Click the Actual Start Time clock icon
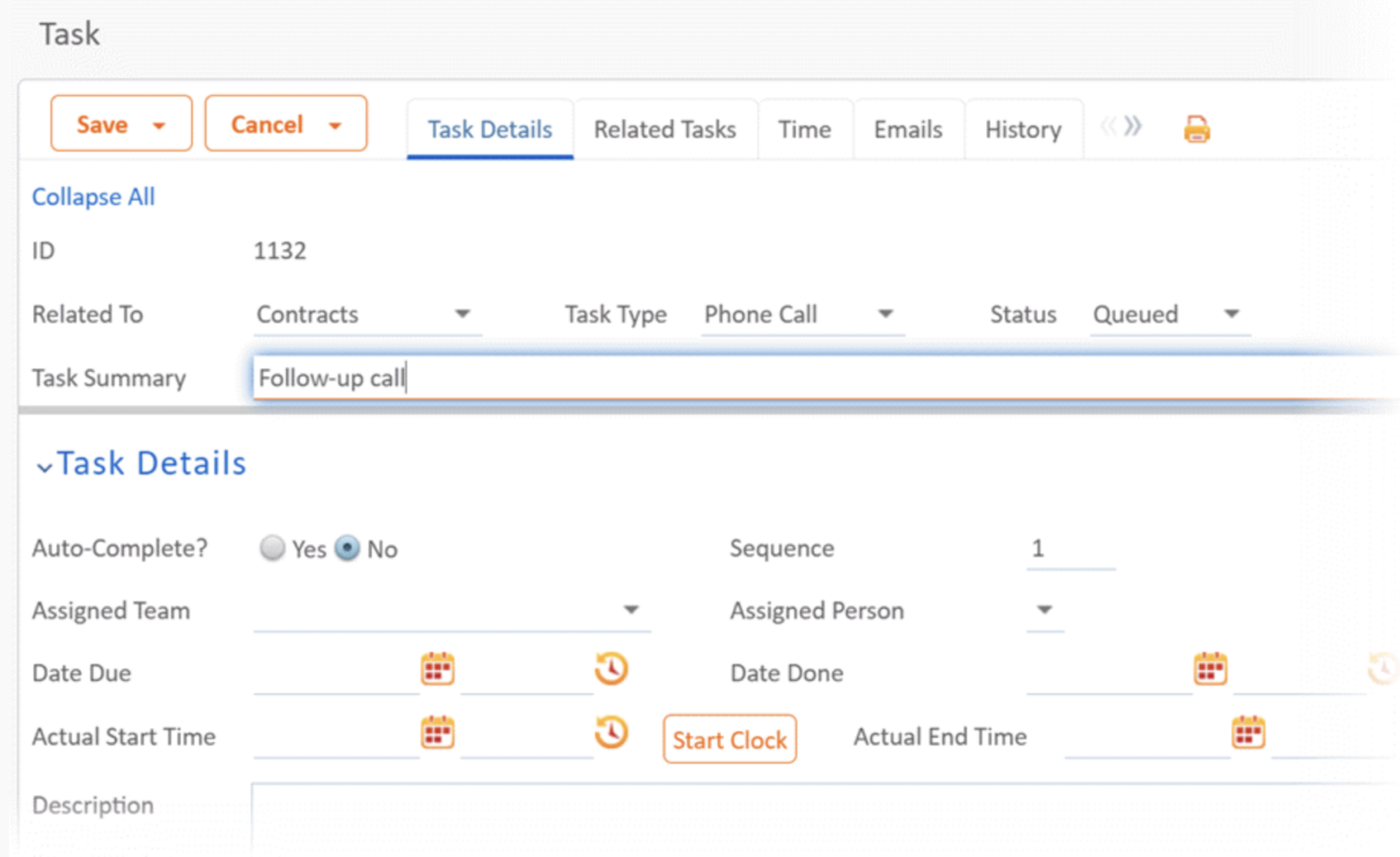The height and width of the screenshot is (857, 1400). click(x=612, y=732)
